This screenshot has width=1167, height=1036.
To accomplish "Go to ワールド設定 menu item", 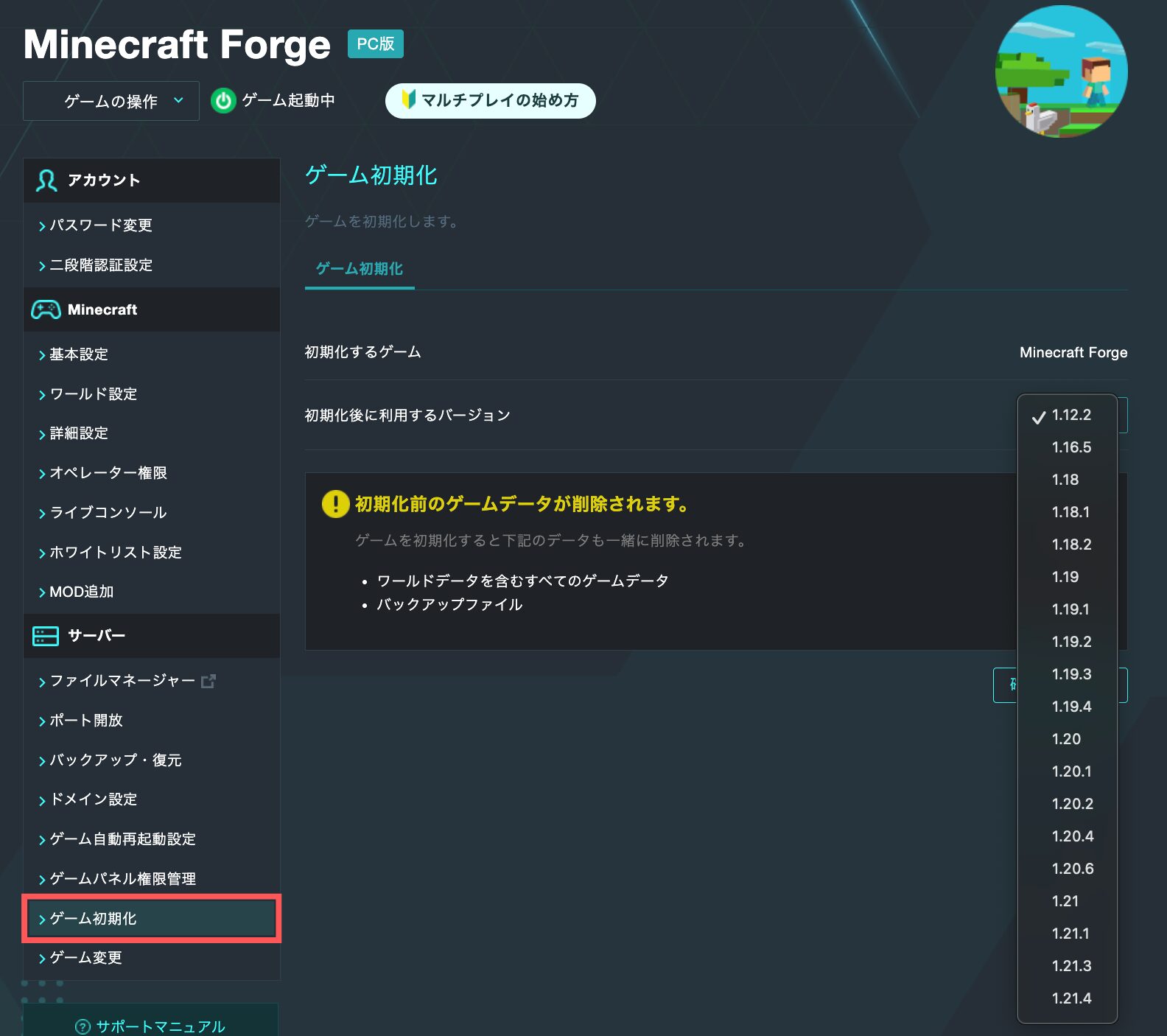I will pos(94,394).
